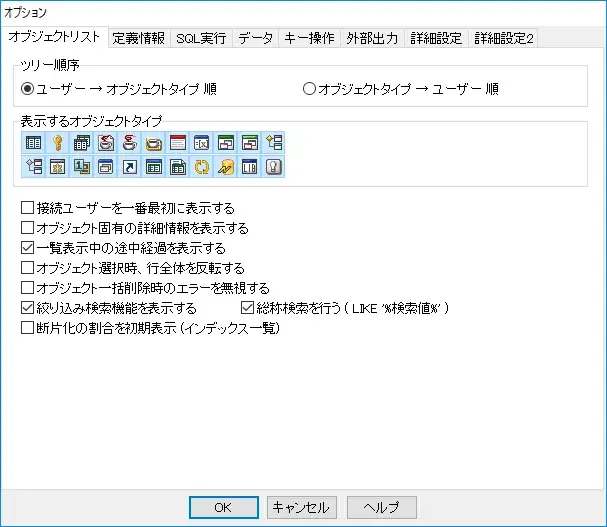Select オブジェクトタイプ → ユーザー 順 tree order

(x=309, y=89)
